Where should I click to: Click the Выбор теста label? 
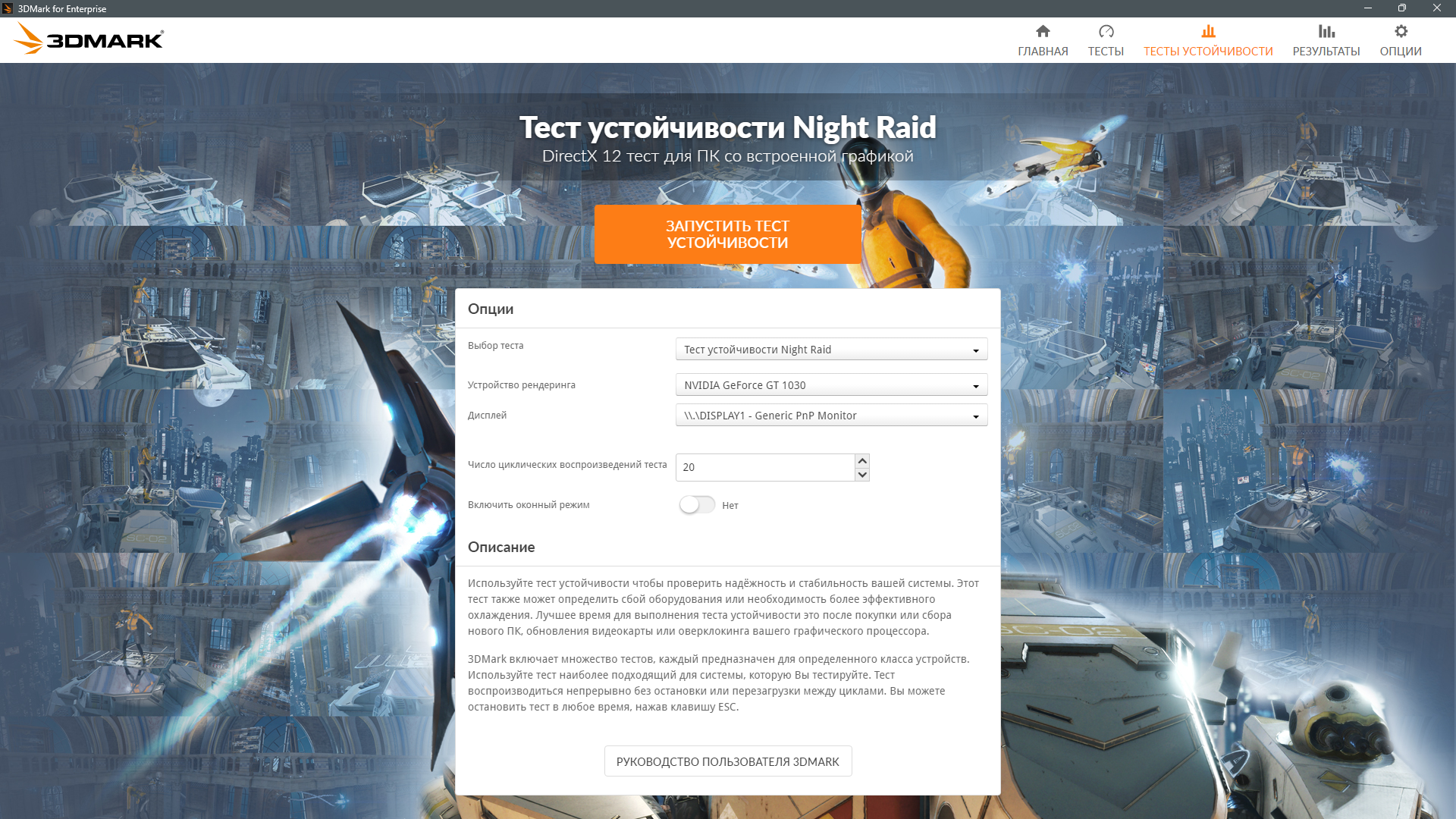tap(495, 345)
